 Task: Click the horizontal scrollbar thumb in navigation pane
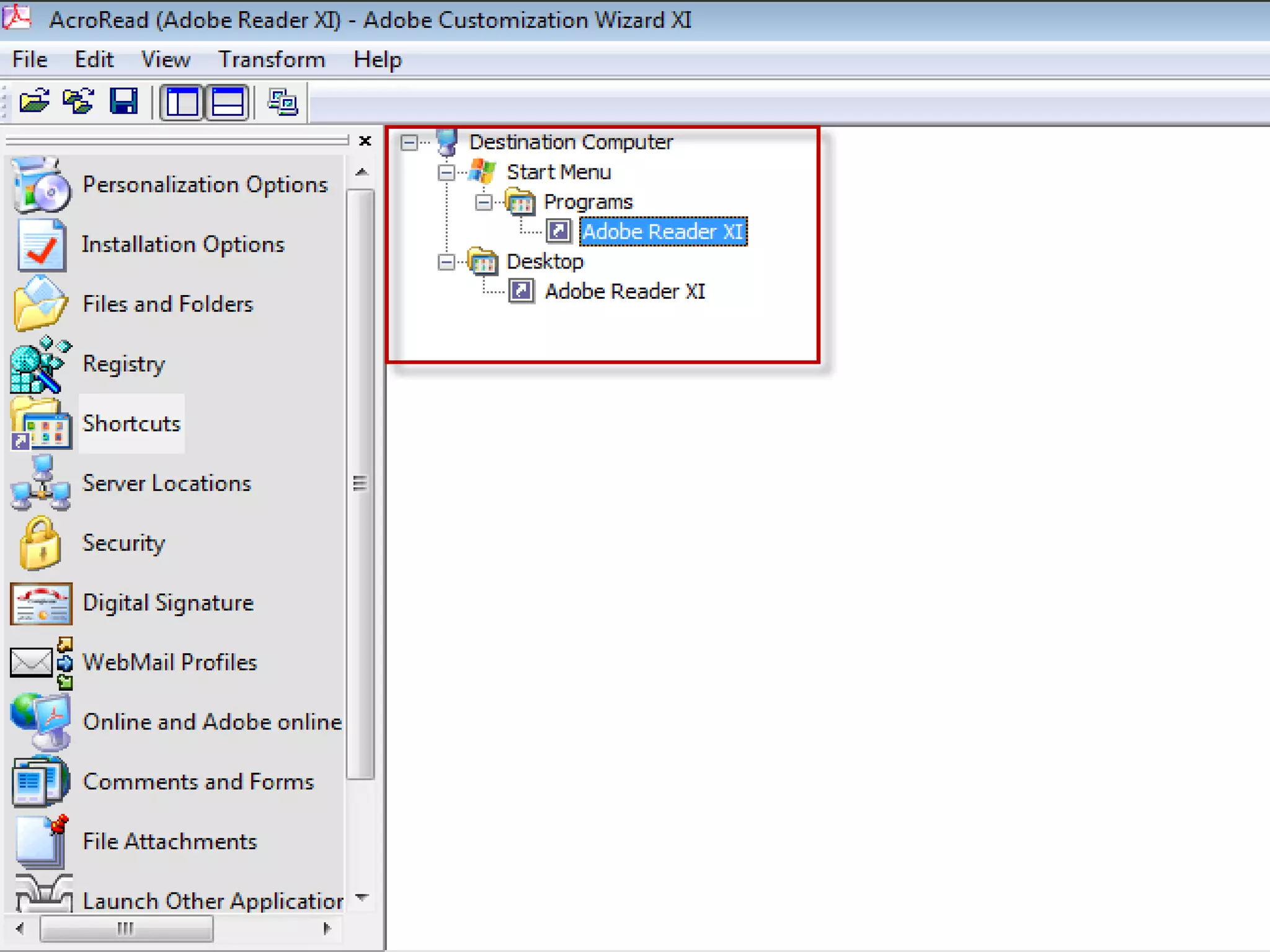pyautogui.click(x=127, y=928)
